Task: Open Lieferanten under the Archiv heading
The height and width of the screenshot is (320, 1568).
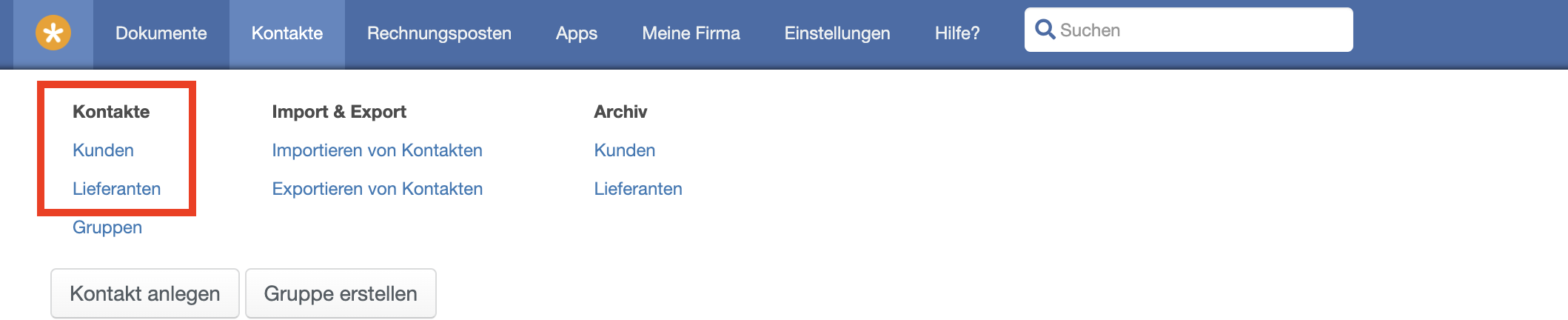Action: pos(637,189)
